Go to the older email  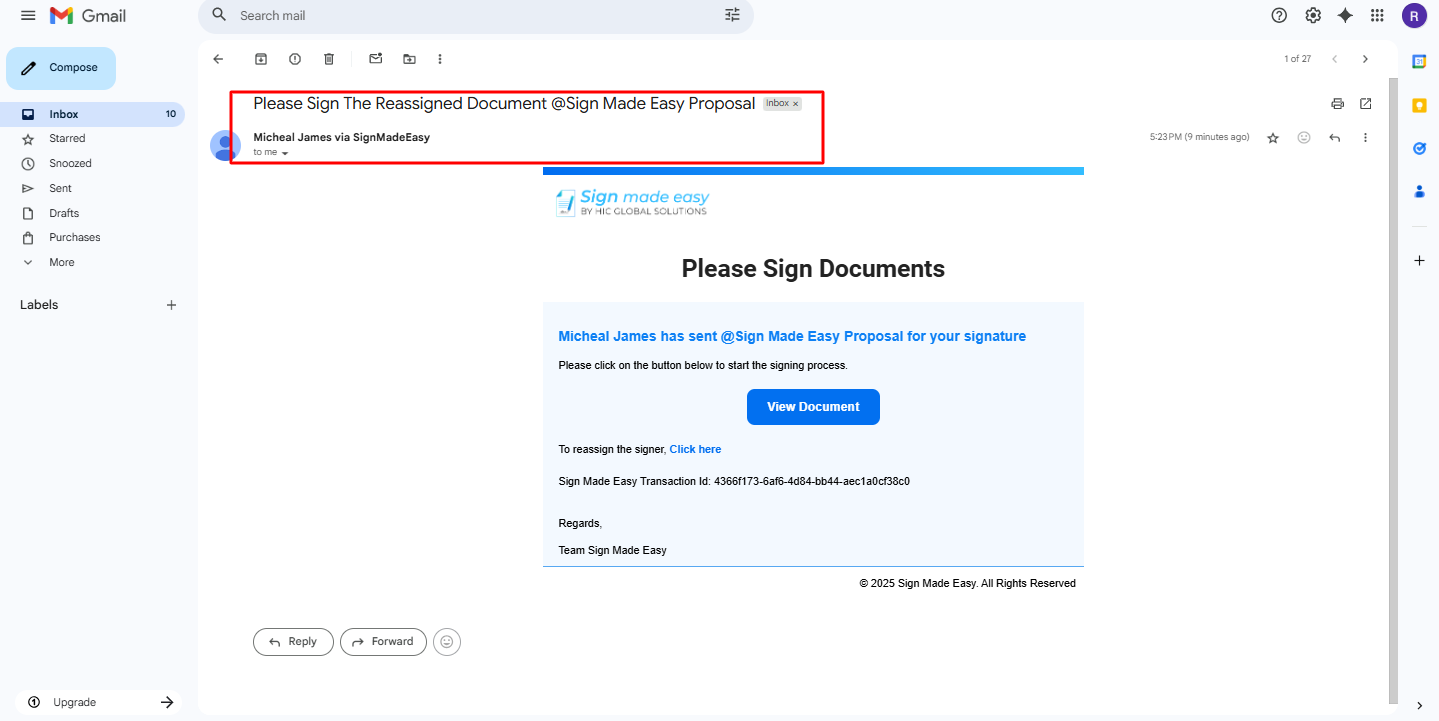1365,59
